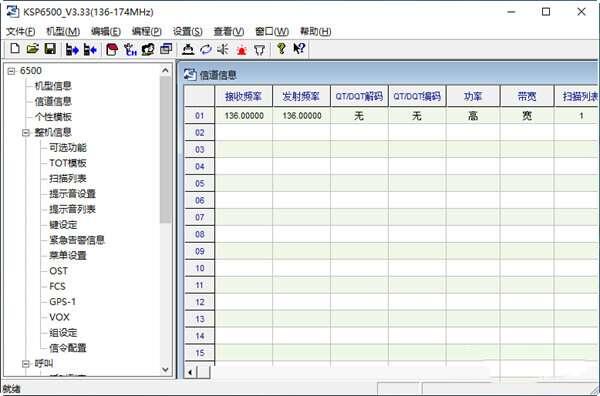Viewport: 600px width, 396px height.
Task: Click the QT/DQT编码 column header
Action: click(x=417, y=96)
